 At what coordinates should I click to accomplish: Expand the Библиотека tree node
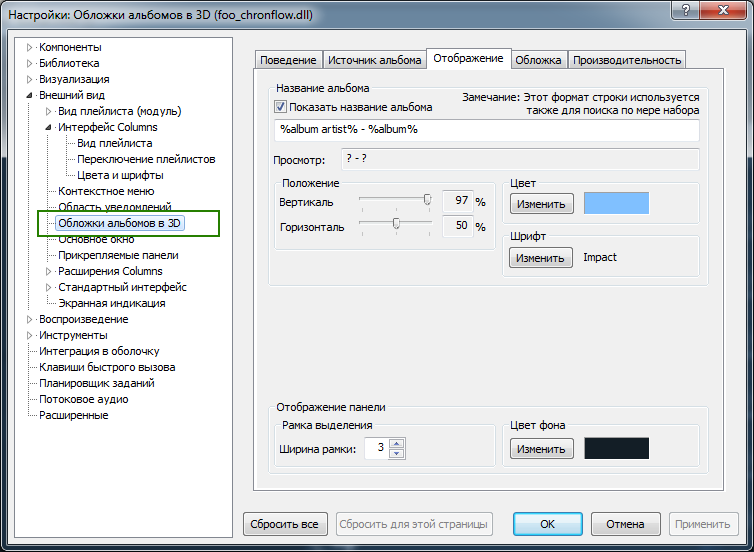click(x=29, y=63)
